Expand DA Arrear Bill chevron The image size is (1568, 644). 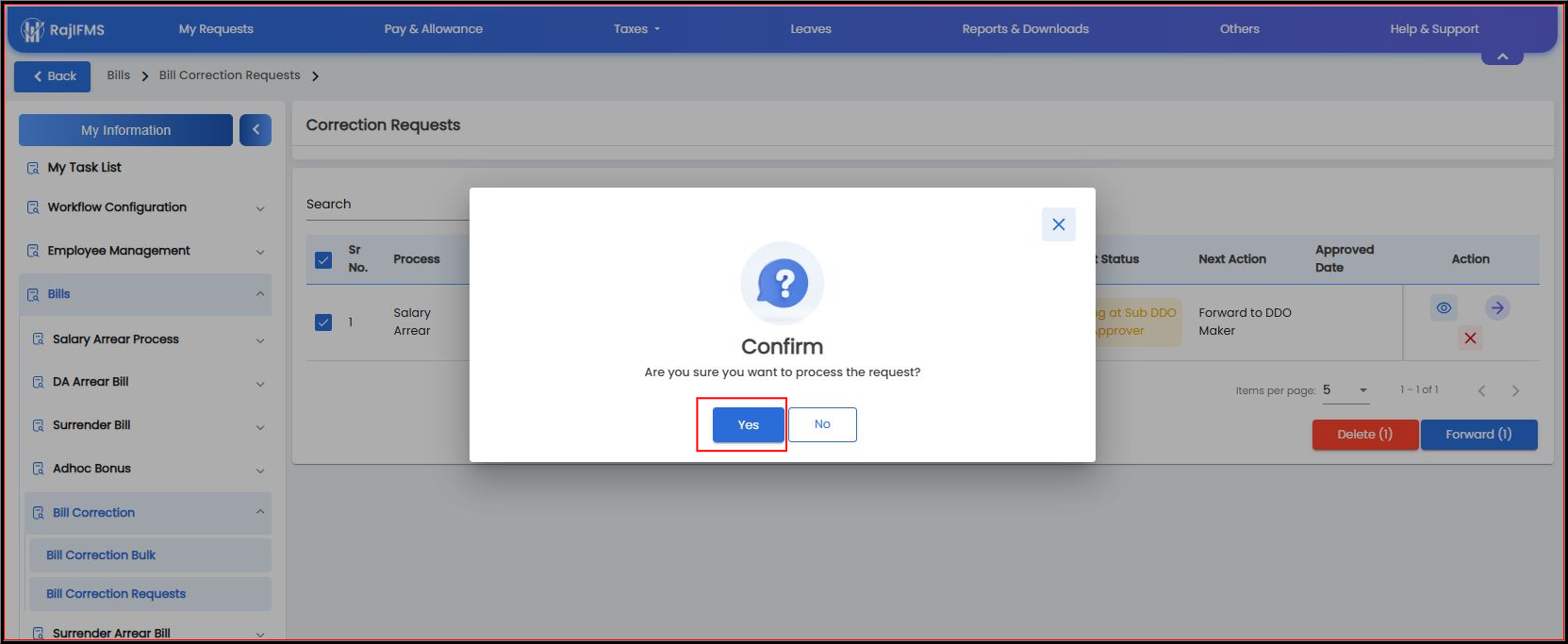(x=260, y=384)
